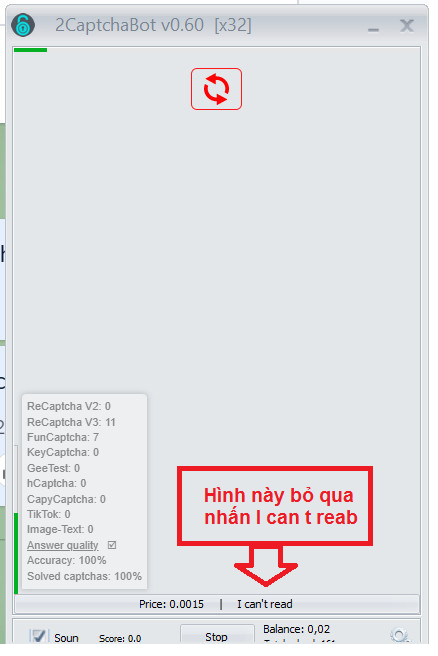This screenshot has height=656, width=438.
Task: Minimize the 2CaptchaBot window
Action: [x=373, y=29]
